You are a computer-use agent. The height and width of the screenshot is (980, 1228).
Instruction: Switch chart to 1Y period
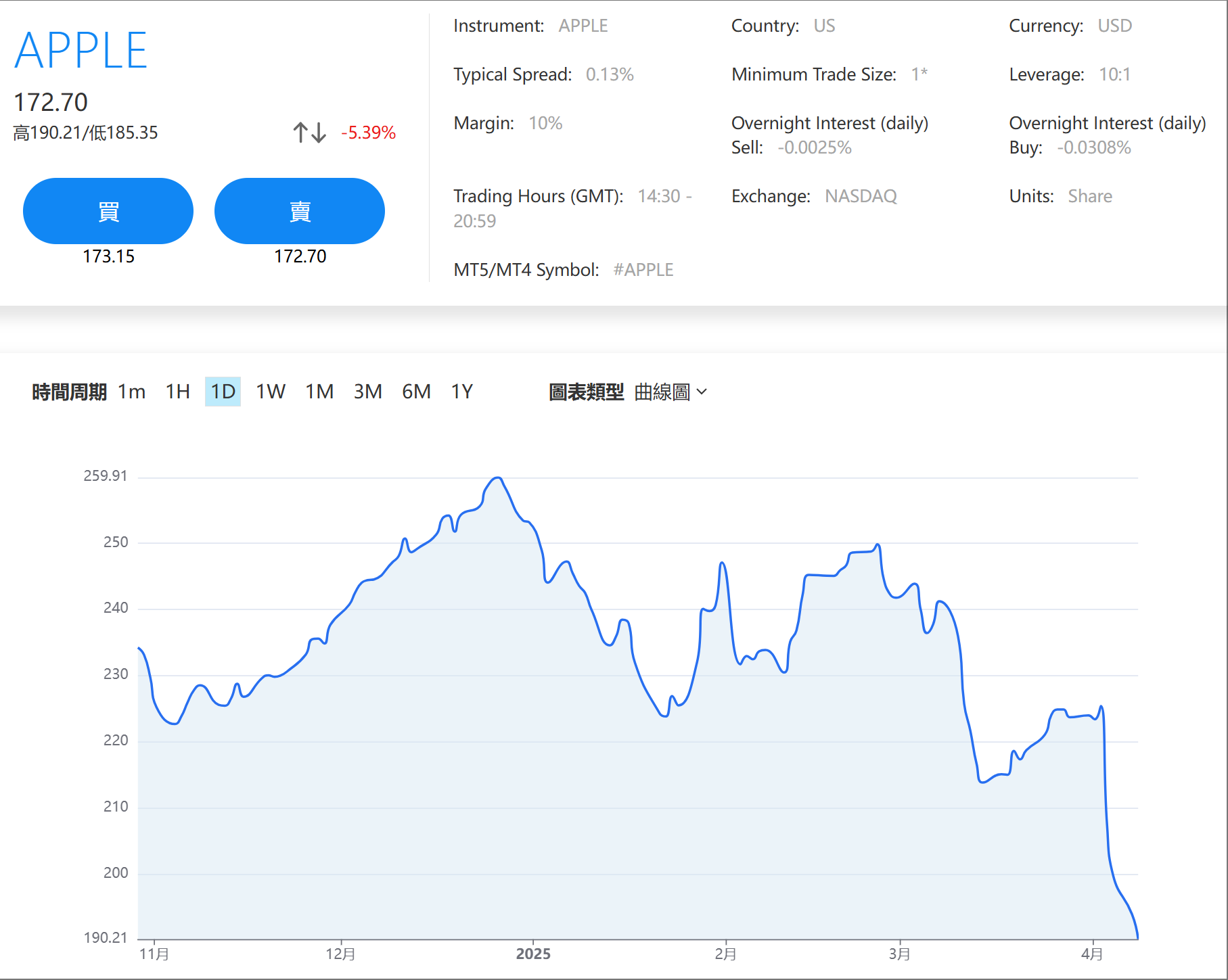[x=462, y=392]
